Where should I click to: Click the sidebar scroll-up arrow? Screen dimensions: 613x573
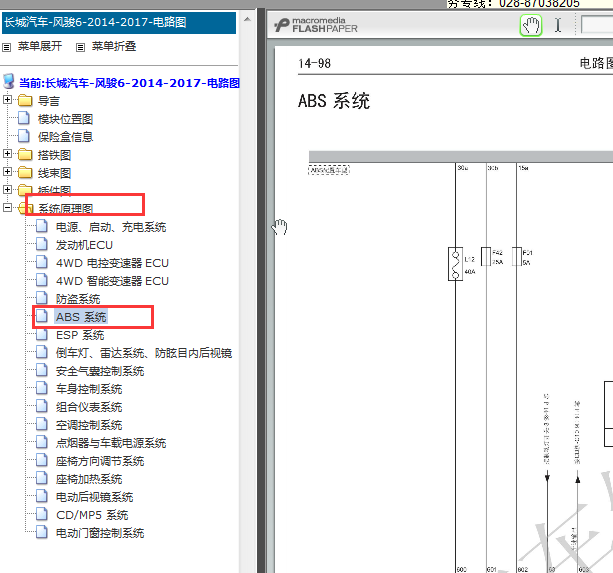(x=247, y=19)
